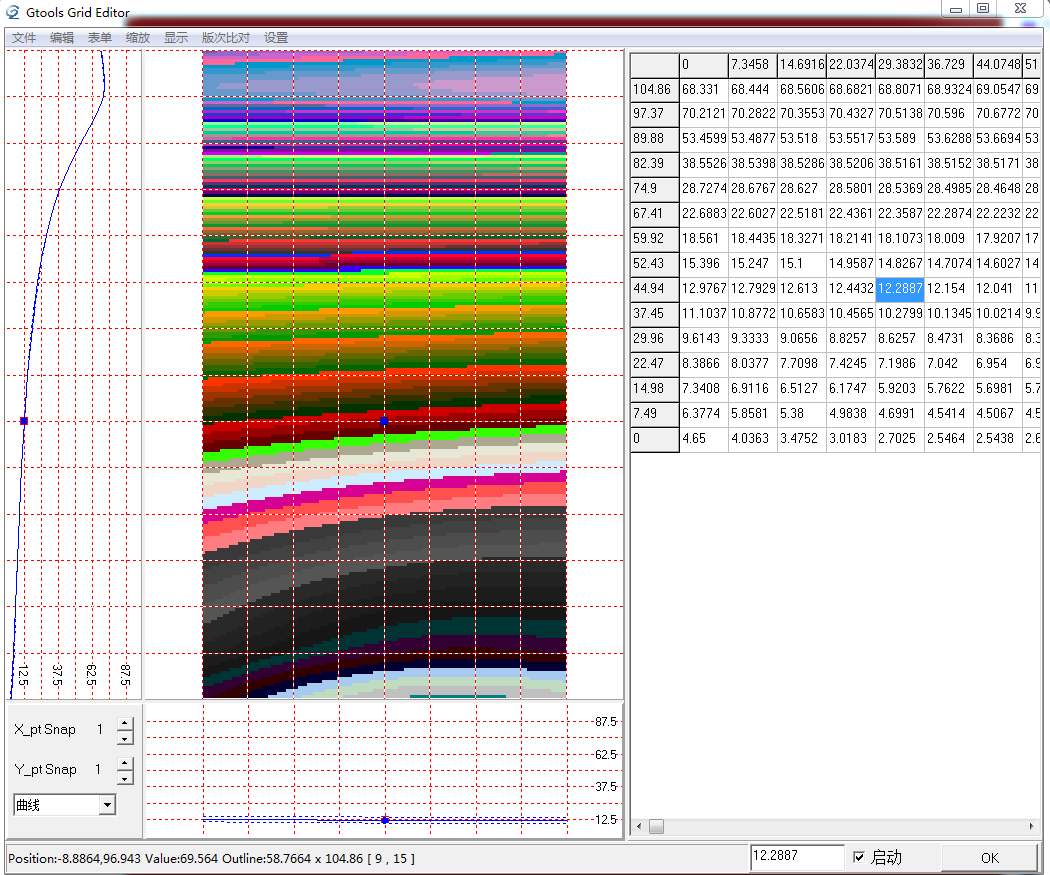Increase X_pt Snap with up arrow
The width and height of the screenshot is (1050, 875).
tap(125, 724)
